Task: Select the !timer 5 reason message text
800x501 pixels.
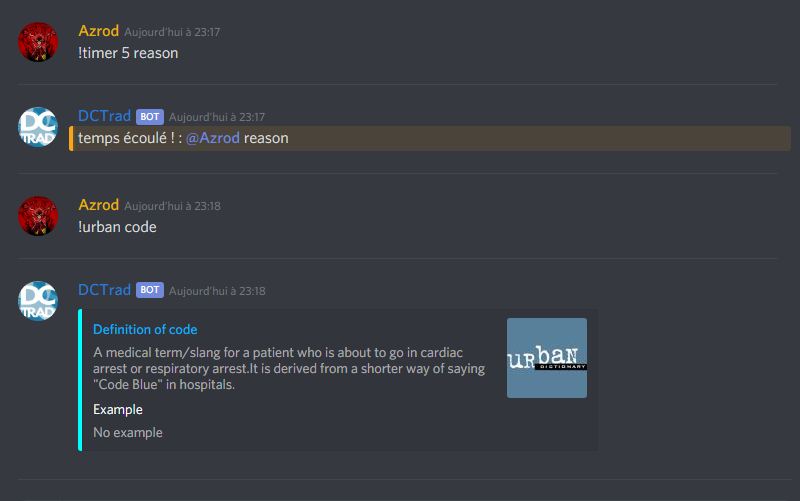Action: point(128,53)
